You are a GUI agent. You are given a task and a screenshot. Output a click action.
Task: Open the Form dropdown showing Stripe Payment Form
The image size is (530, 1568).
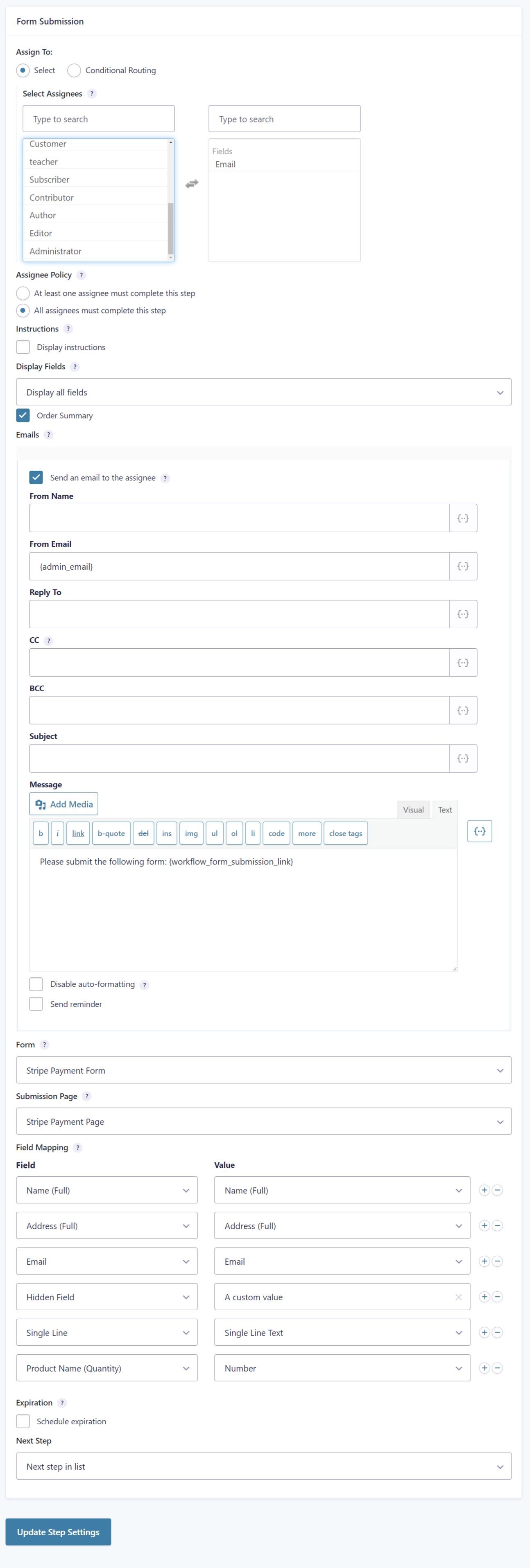click(264, 1070)
